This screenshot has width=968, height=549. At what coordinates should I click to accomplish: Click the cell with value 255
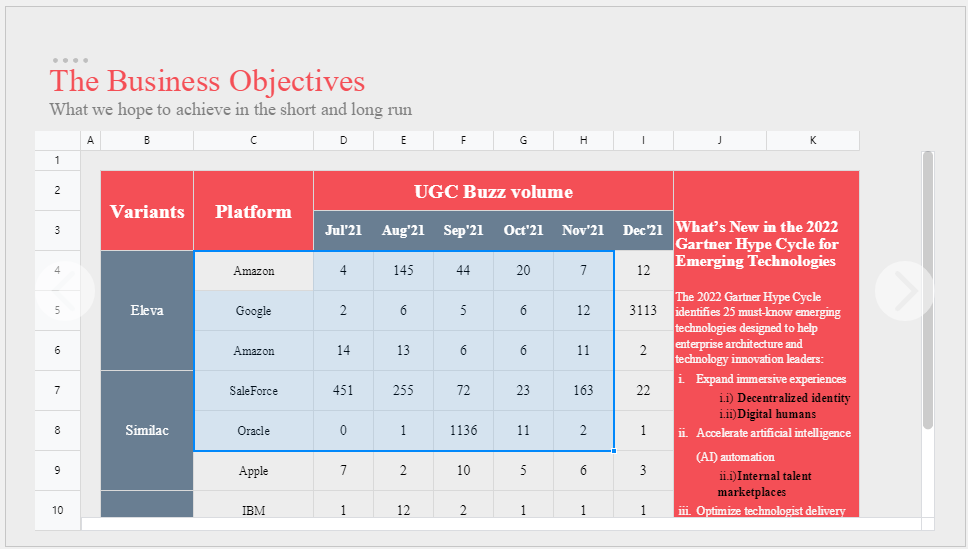coord(403,390)
